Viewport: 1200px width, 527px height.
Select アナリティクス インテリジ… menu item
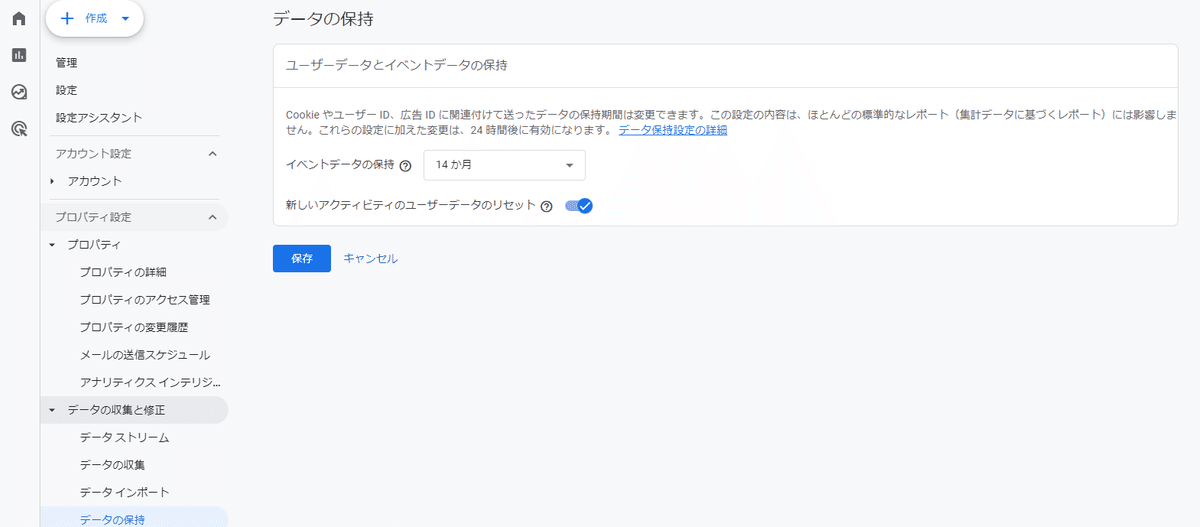149,382
